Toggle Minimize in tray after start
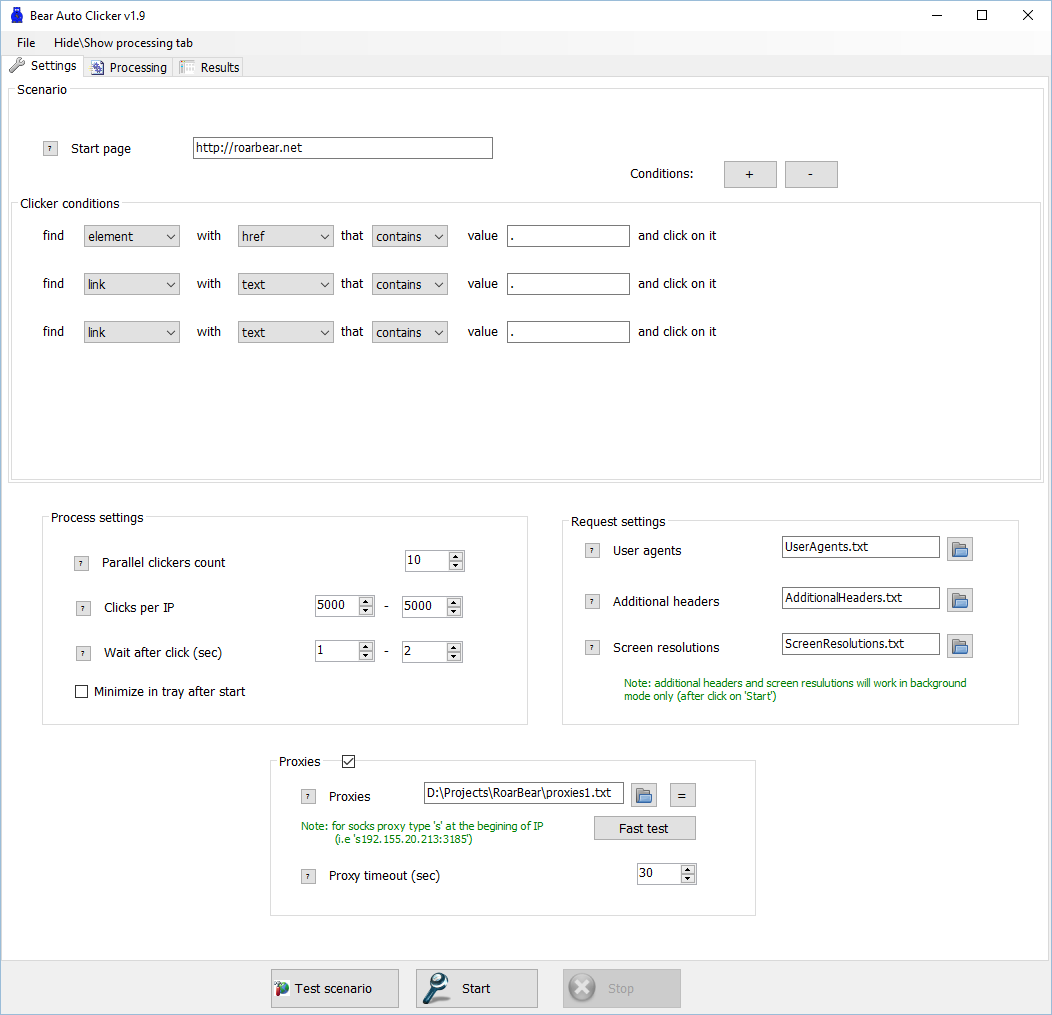 (x=81, y=692)
